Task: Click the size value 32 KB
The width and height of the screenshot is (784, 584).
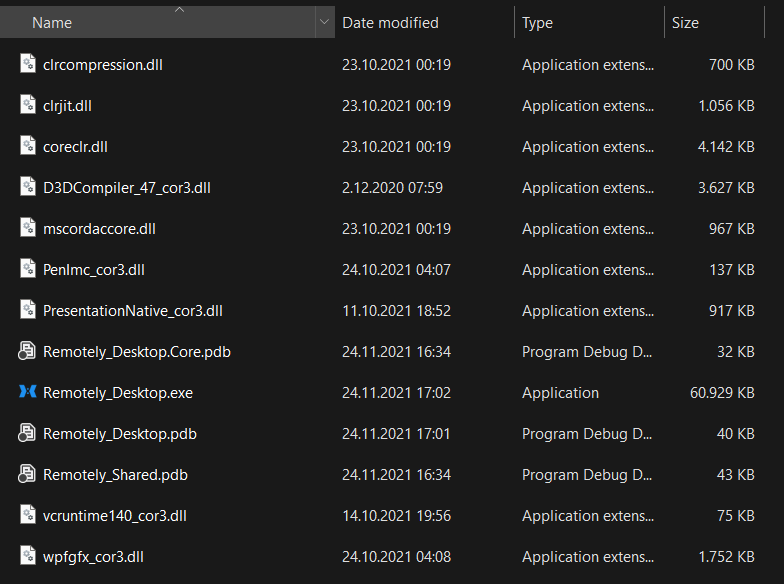Action: click(736, 352)
